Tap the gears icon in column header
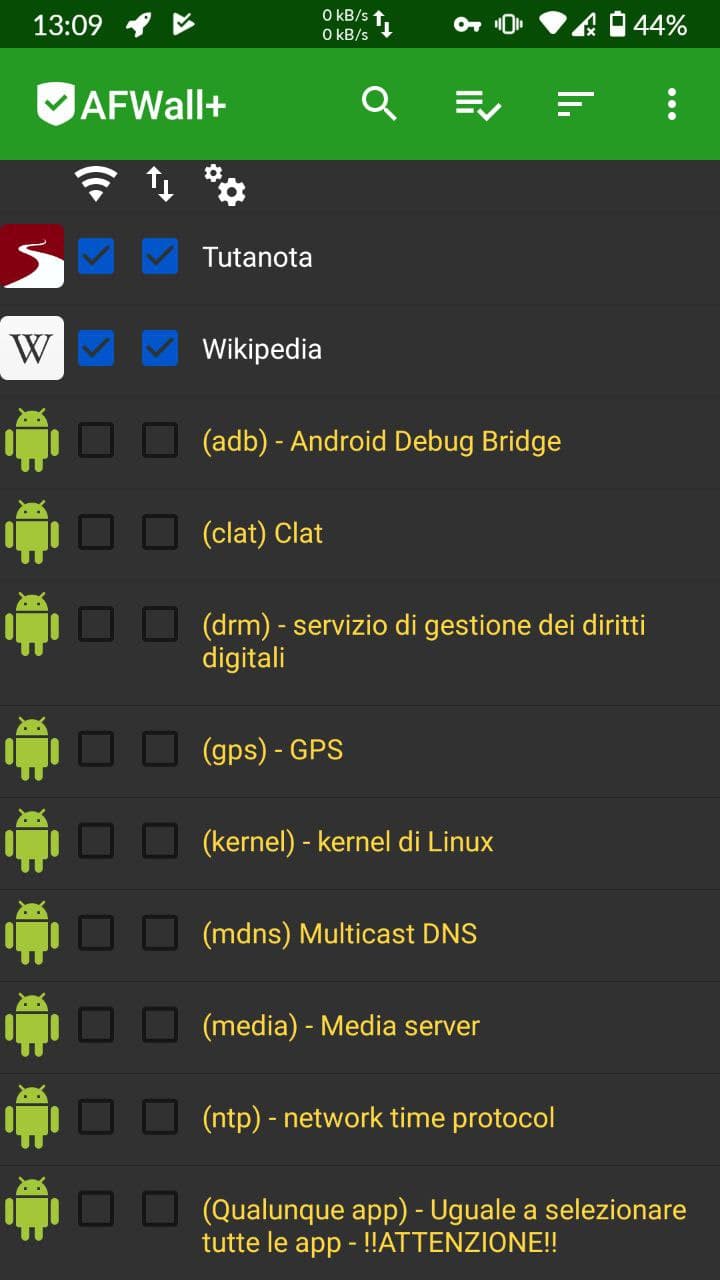The height and width of the screenshot is (1280, 720). click(x=225, y=185)
